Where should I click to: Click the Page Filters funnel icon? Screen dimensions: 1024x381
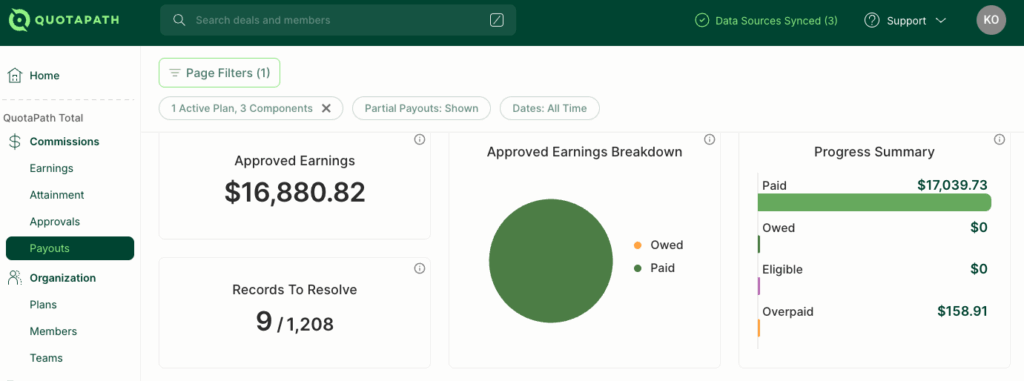coord(174,73)
